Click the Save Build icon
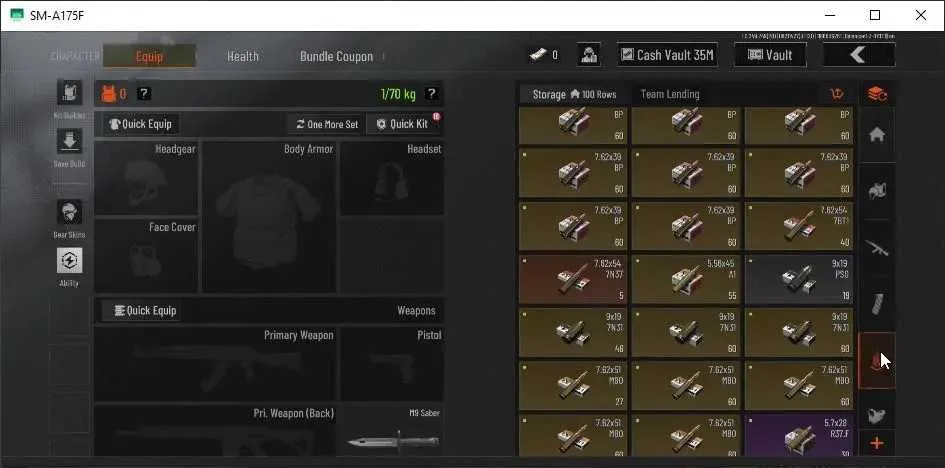Viewport: 945px width, 468px height. [x=69, y=142]
